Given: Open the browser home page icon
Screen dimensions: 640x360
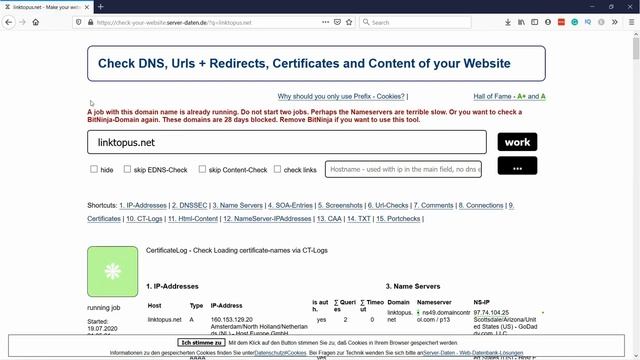Looking at the screenshot, I should [36, 22].
